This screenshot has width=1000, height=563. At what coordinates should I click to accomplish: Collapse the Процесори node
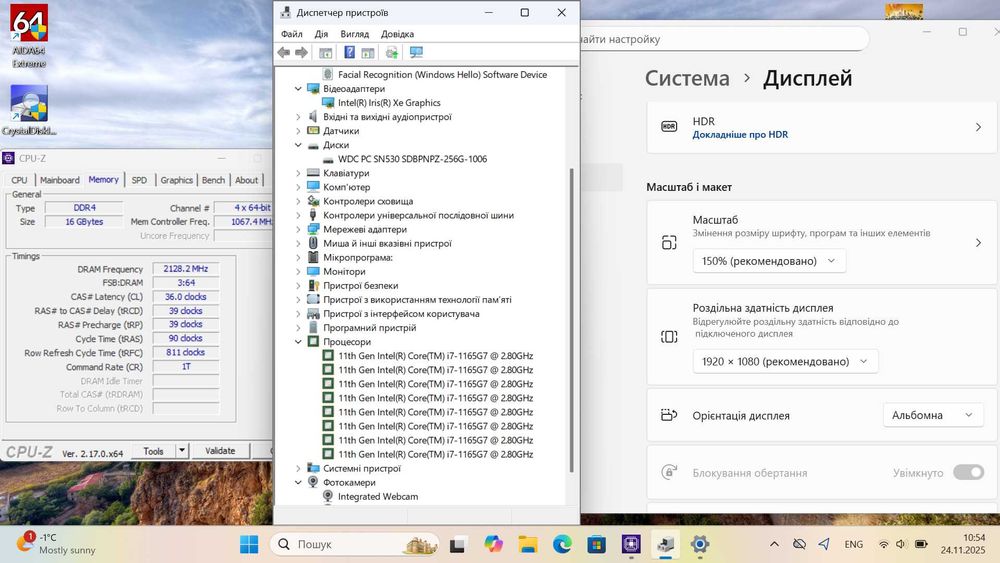coord(298,342)
